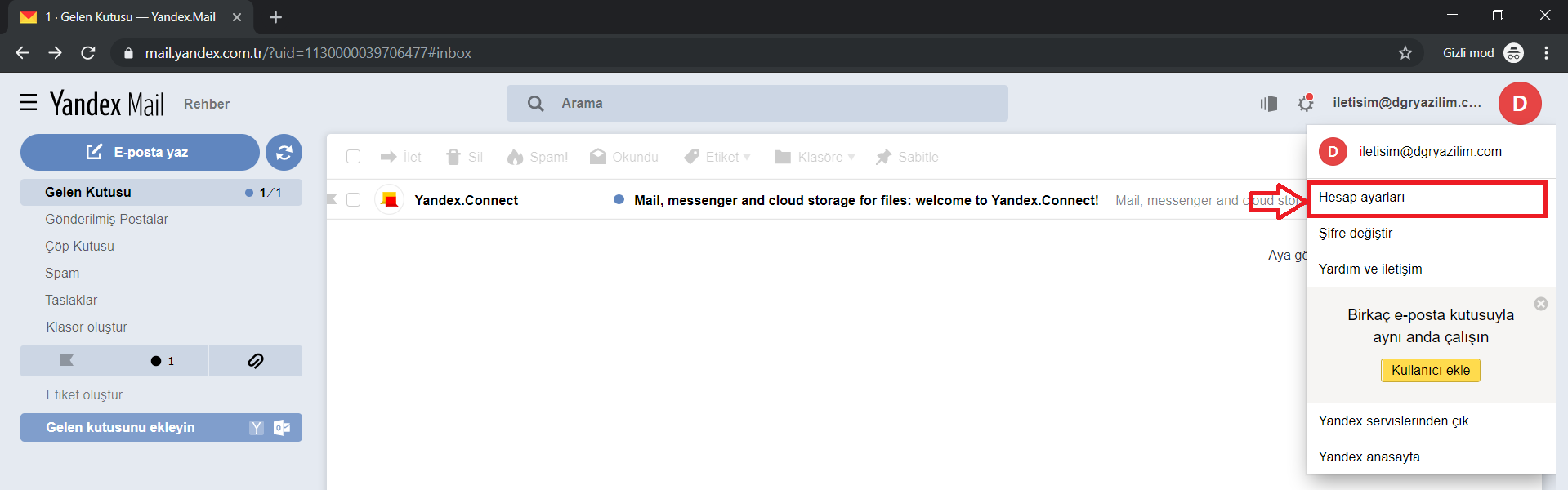Open the Klasöre dropdown
Screen dimensions: 1568x490
(815, 157)
